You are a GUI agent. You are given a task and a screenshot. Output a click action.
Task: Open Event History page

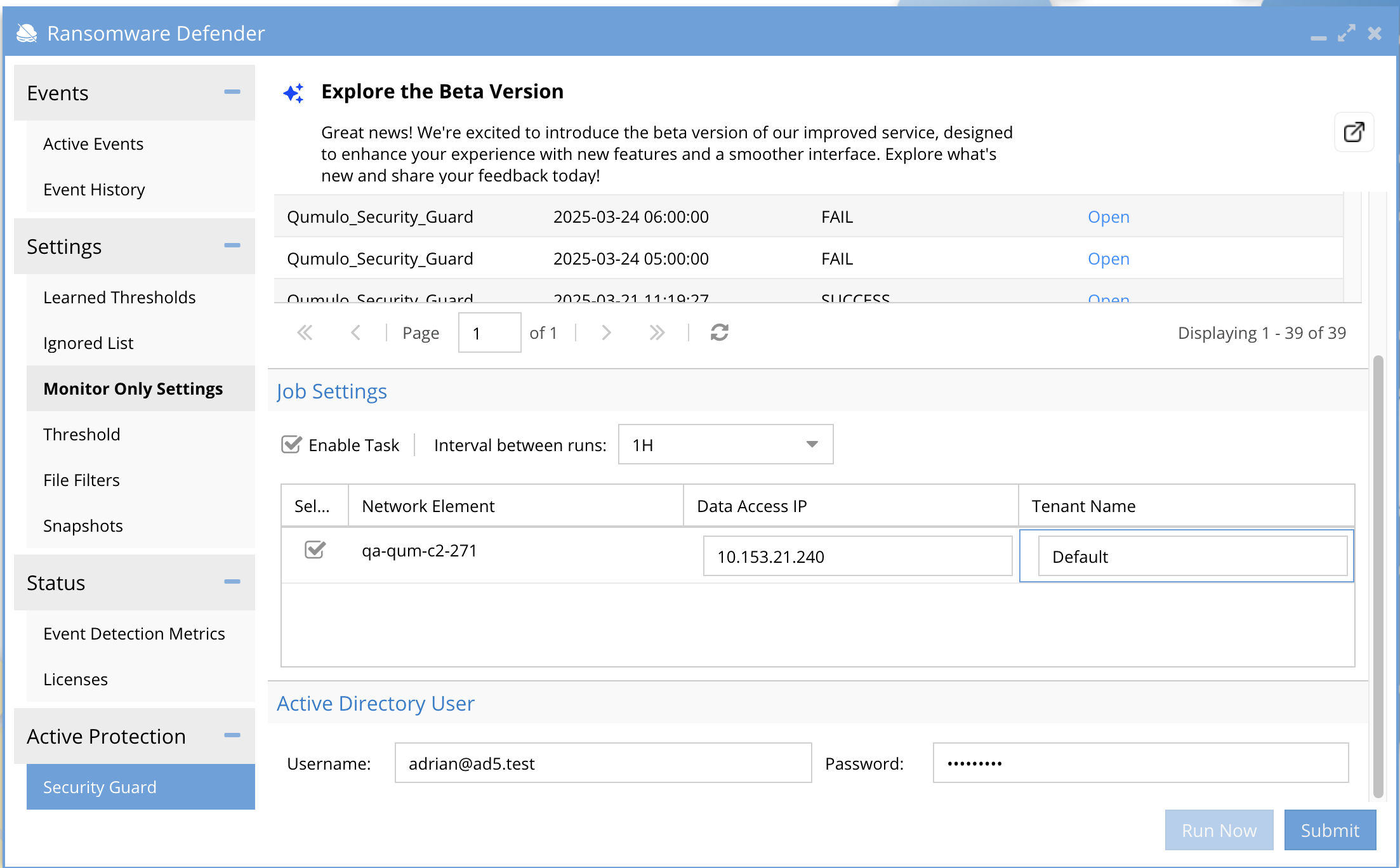pos(141,190)
